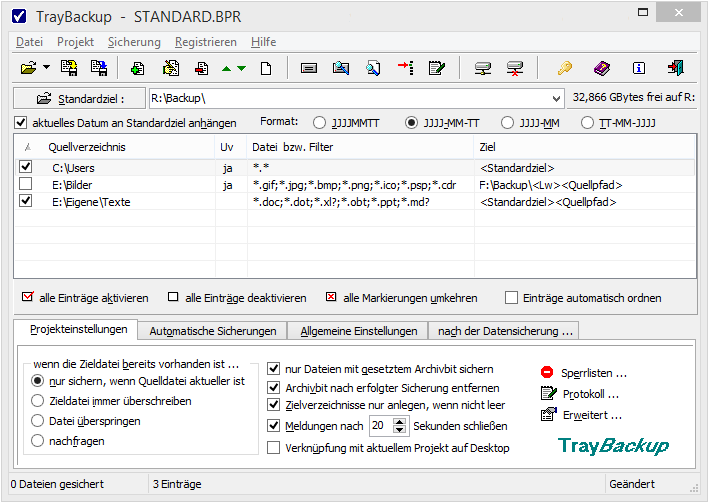Open the Datei menu
Viewport: 709px width, 502px height.
pyautogui.click(x=29, y=42)
